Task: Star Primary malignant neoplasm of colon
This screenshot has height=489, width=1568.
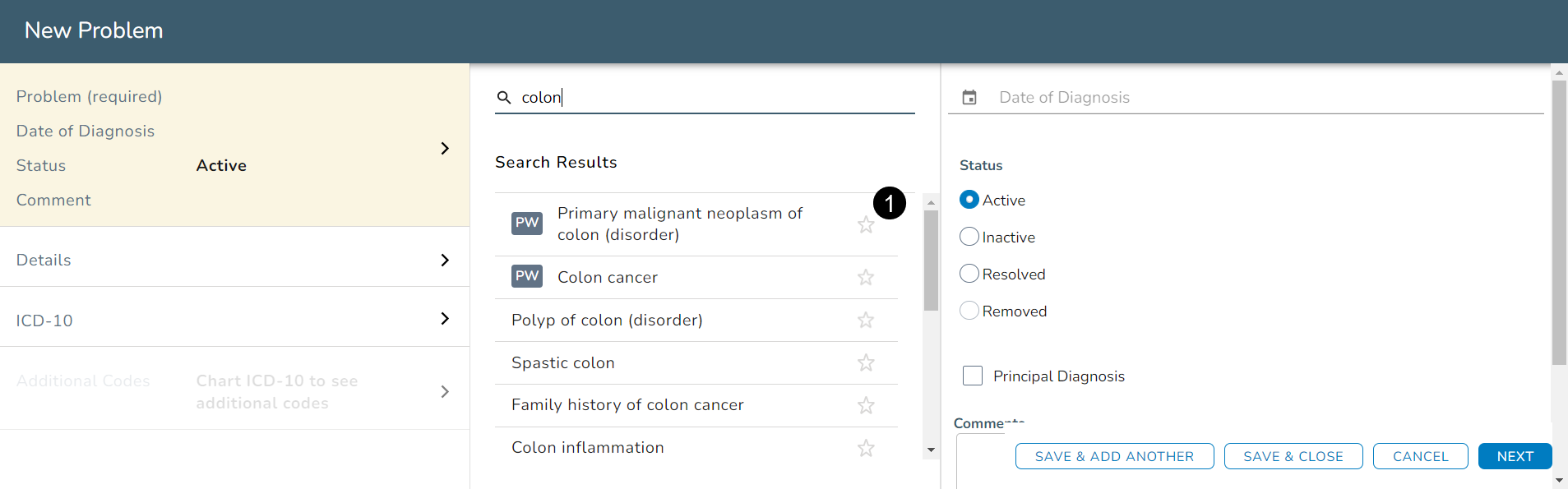Action: pos(865,225)
